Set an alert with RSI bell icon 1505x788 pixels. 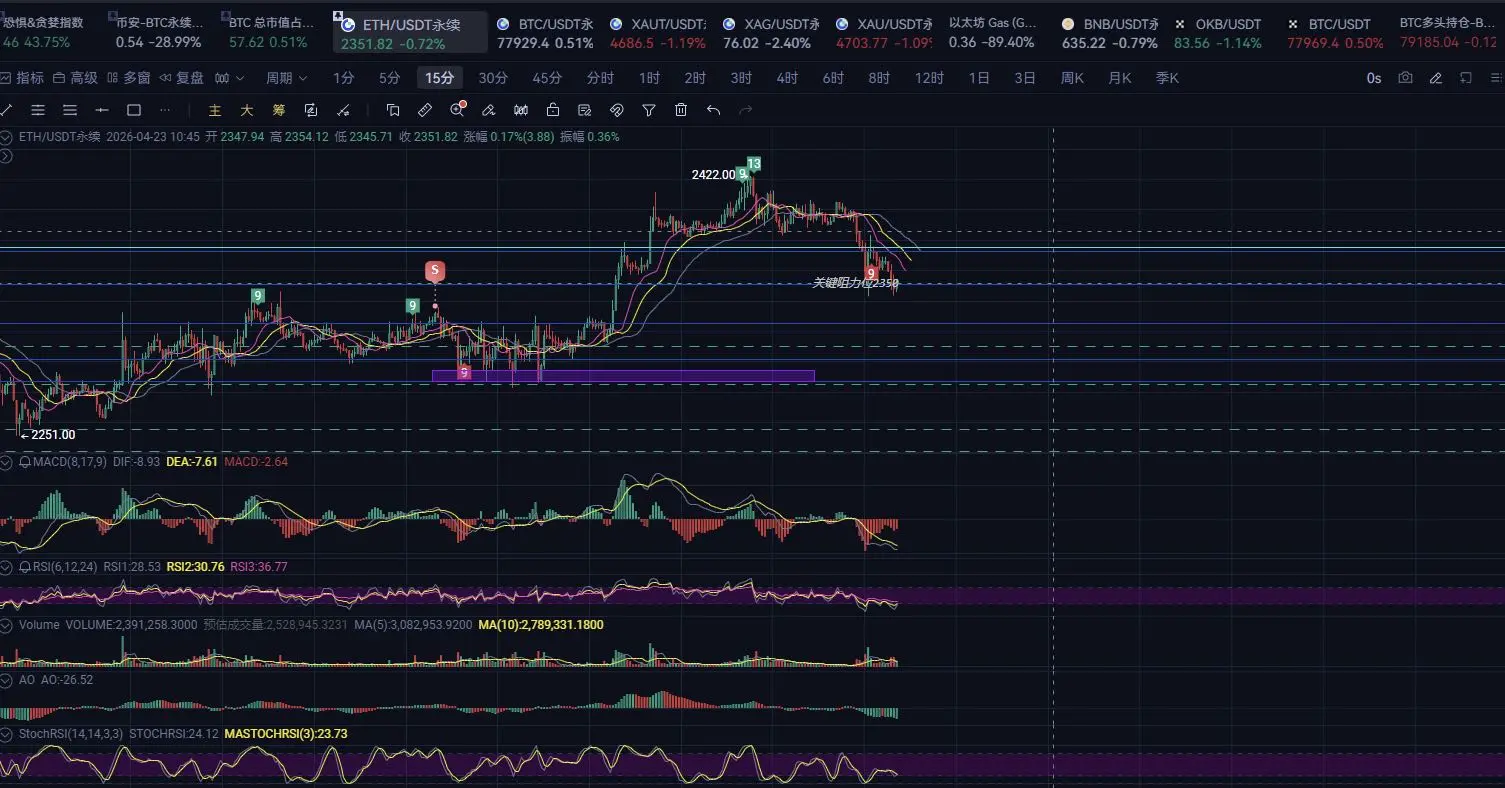click(25, 567)
